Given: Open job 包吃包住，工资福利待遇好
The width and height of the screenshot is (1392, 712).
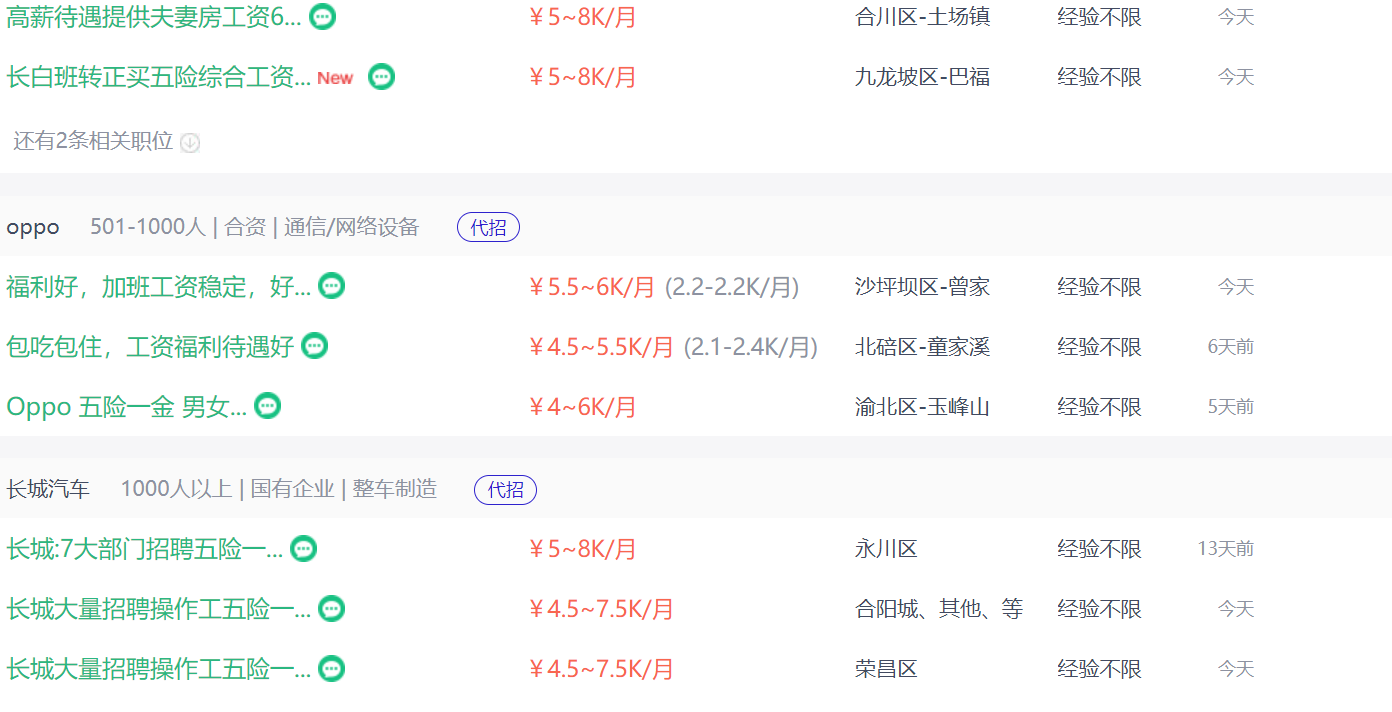Looking at the screenshot, I should pyautogui.click(x=150, y=346).
